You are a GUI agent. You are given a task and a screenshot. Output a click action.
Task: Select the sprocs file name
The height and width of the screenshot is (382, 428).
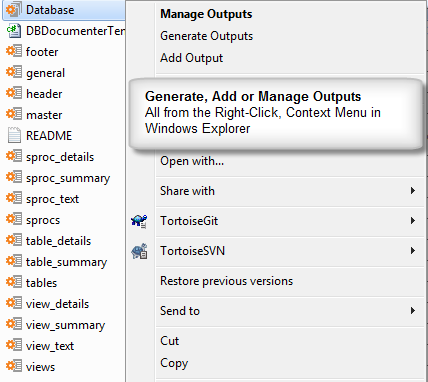point(43,220)
